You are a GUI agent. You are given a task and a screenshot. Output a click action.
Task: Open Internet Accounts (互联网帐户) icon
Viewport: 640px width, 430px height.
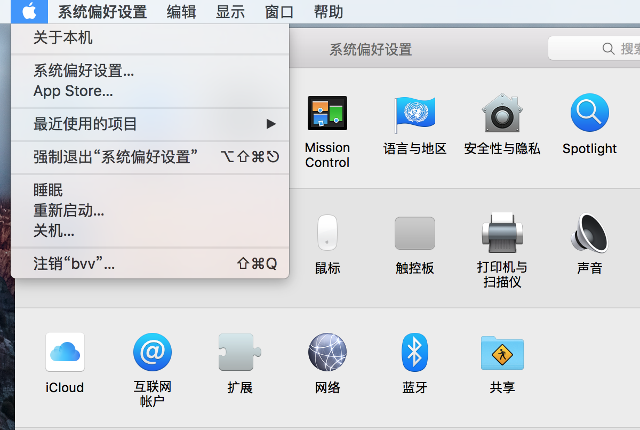(x=152, y=352)
